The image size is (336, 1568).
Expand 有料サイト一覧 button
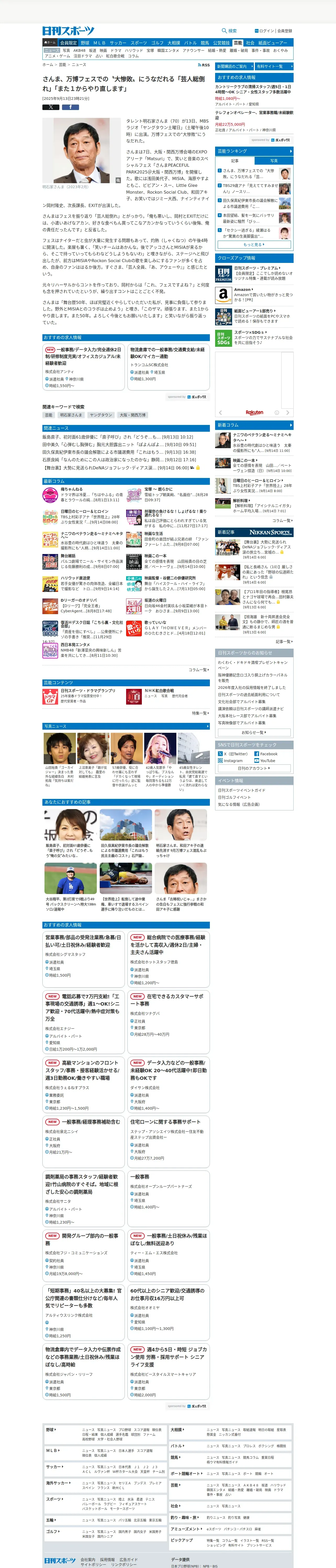point(275,66)
